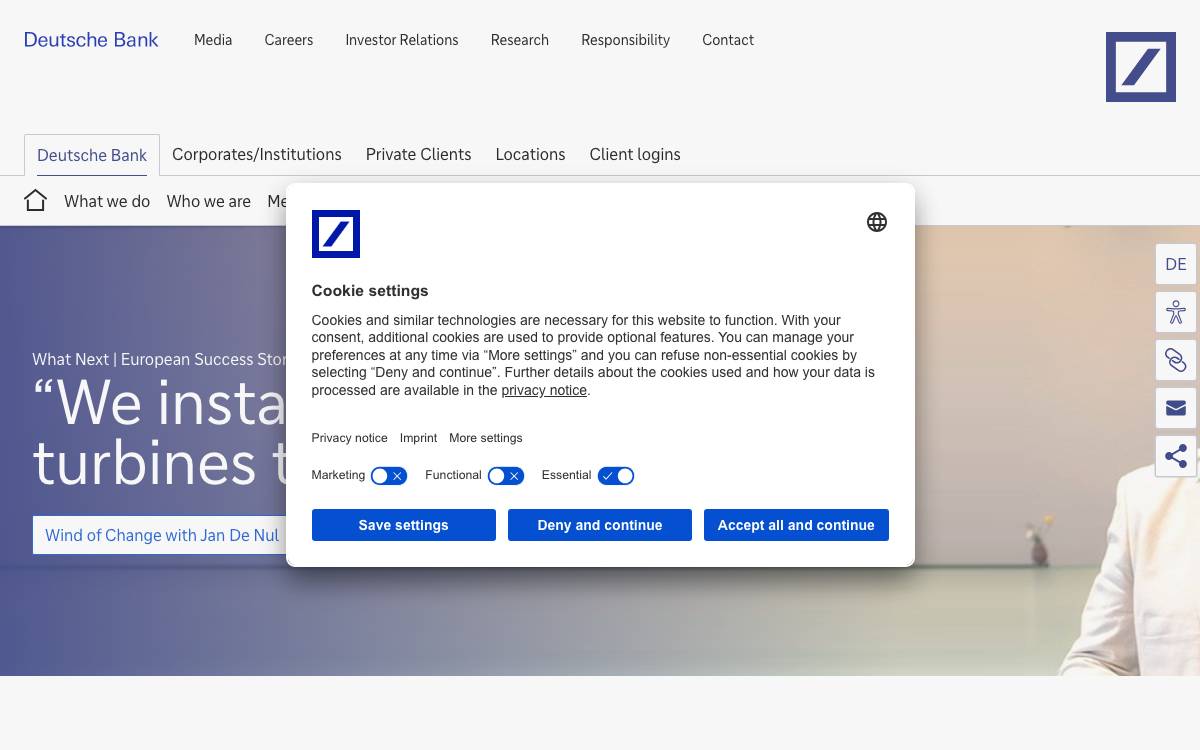Open Privacy notice link above toggles
1200x750 pixels.
pos(349,438)
